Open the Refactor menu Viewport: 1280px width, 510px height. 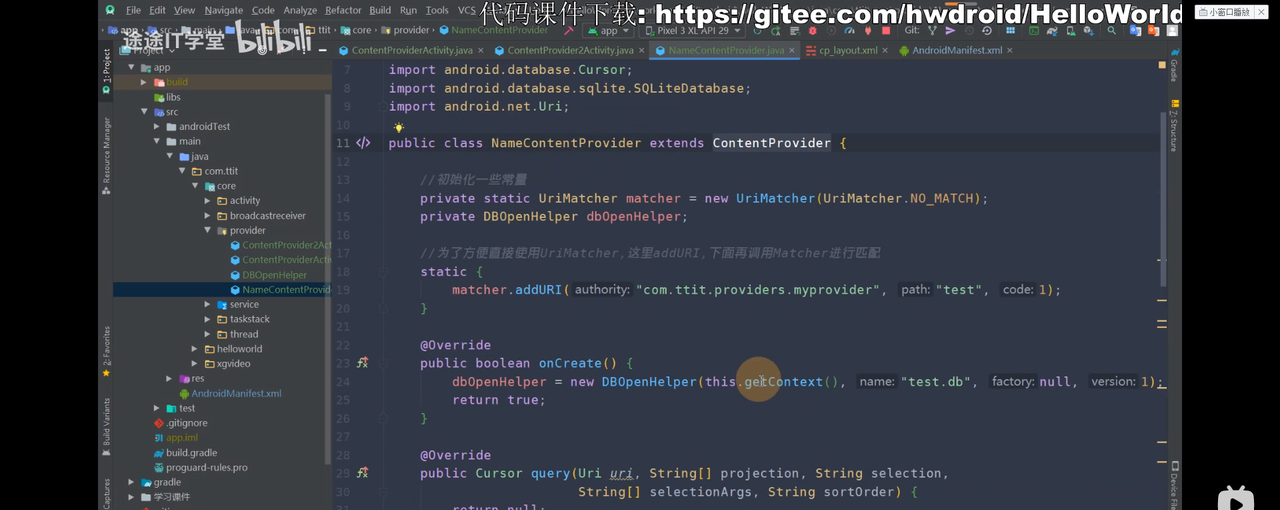click(x=343, y=10)
